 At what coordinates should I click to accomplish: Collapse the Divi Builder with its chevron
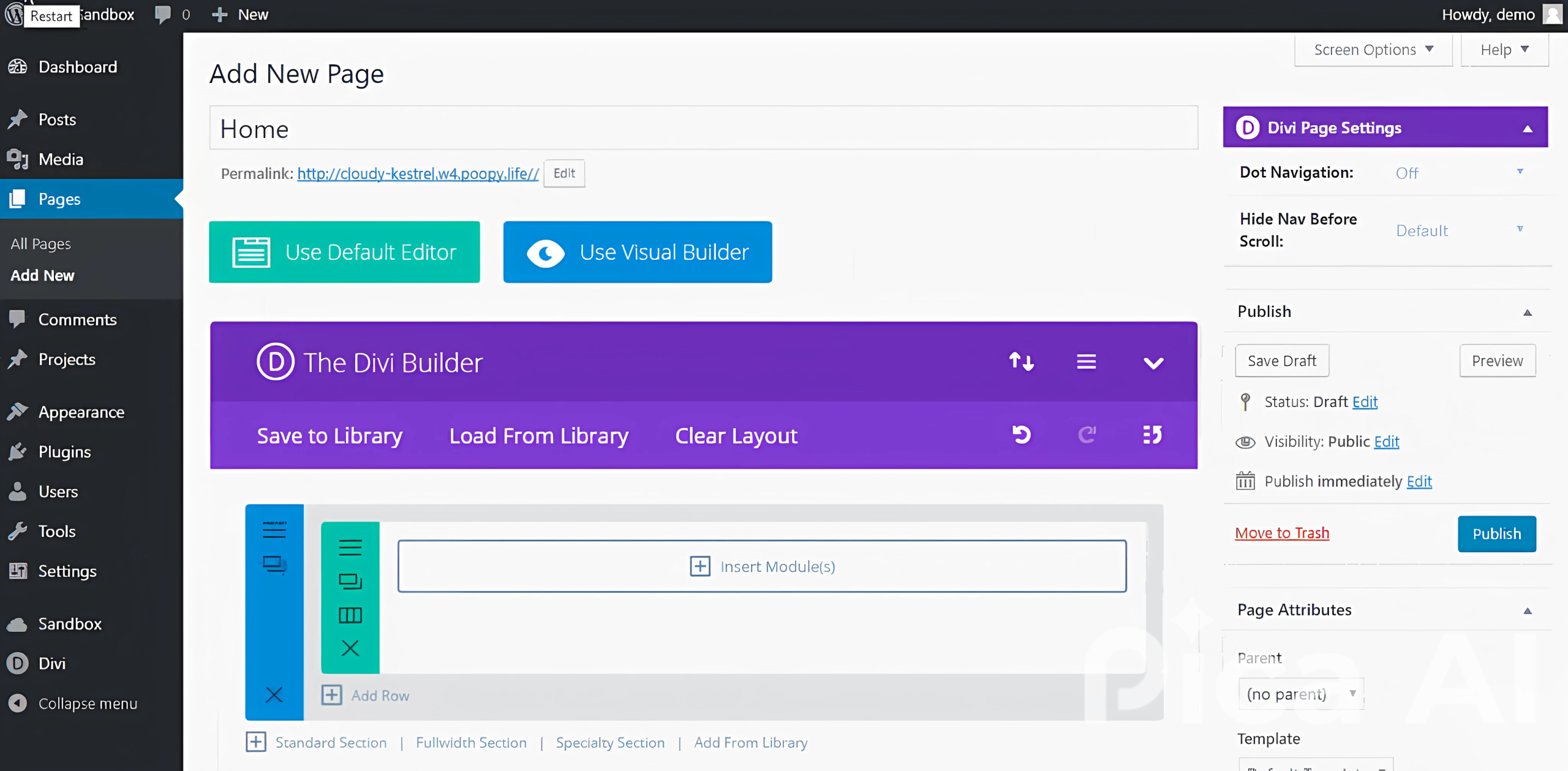pos(1152,362)
